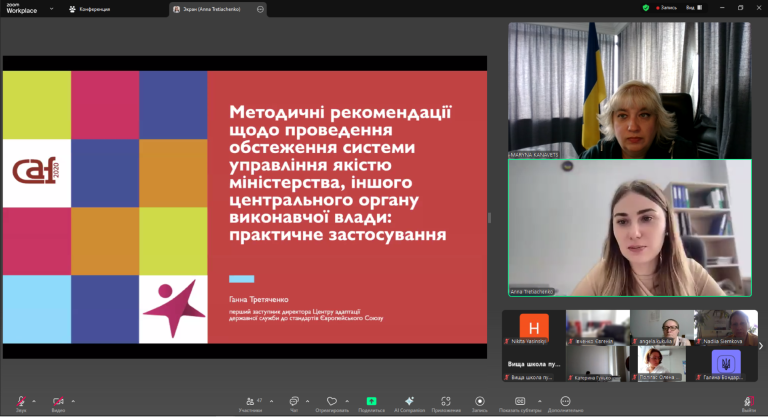Screen dimensions: 768x417
Task: Click the green shield encryption icon
Action: click(x=646, y=8)
